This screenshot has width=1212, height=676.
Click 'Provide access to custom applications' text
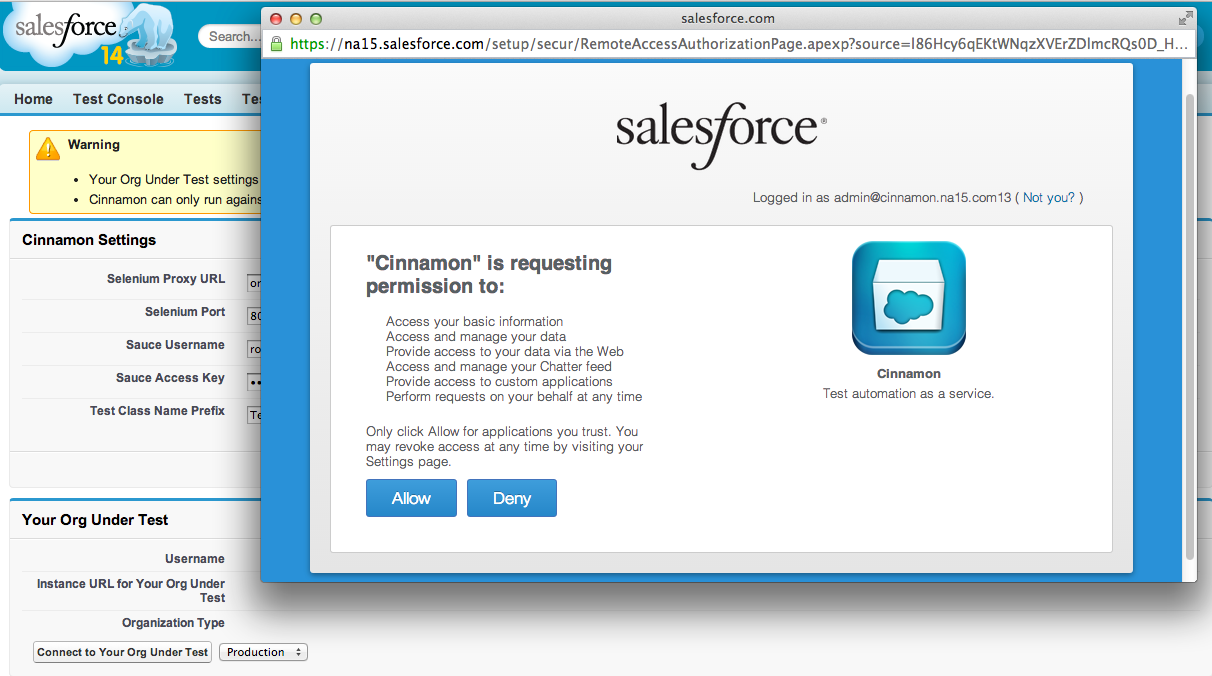click(x=499, y=382)
